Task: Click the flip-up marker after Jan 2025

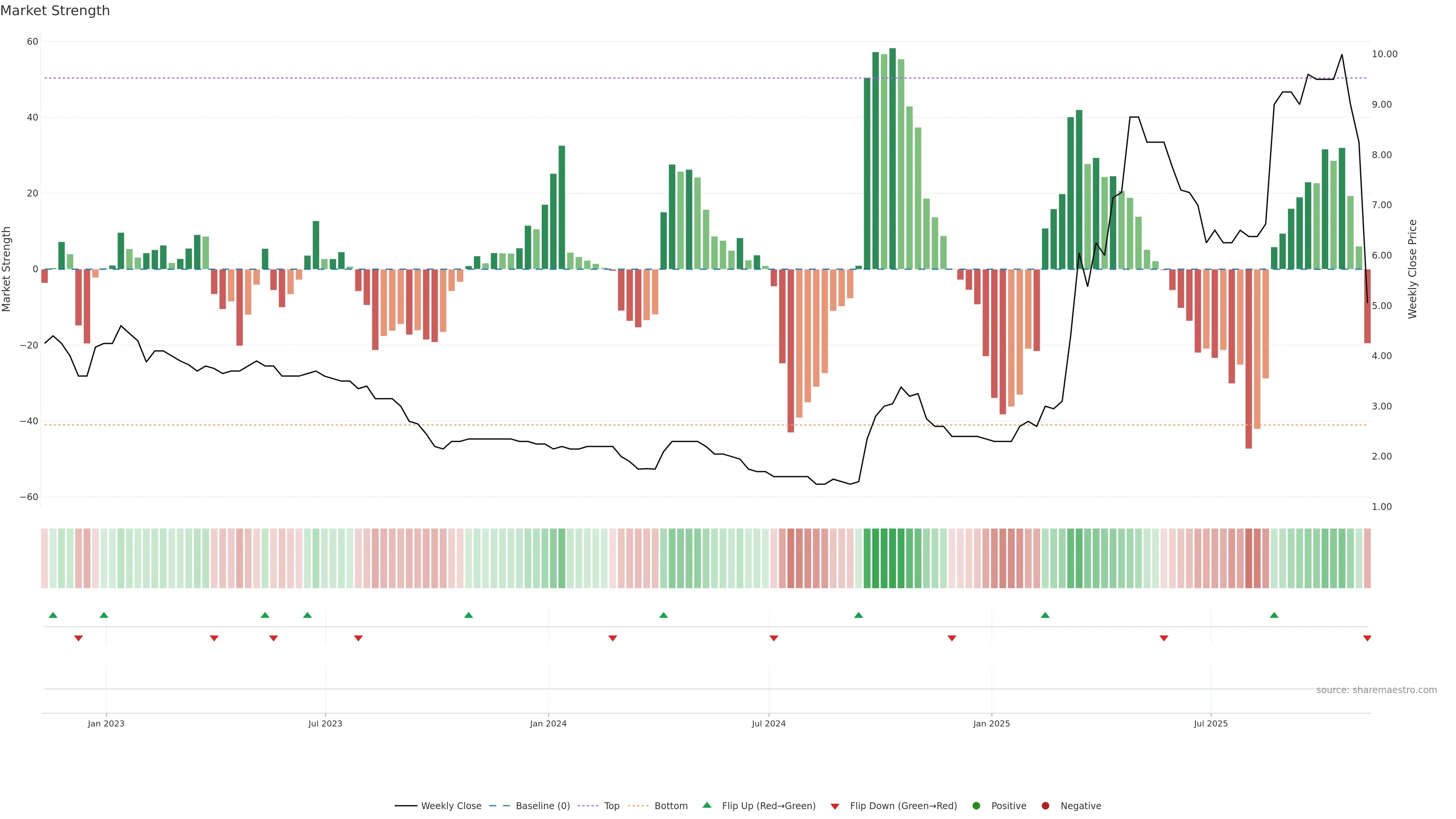Action: 1045,615
